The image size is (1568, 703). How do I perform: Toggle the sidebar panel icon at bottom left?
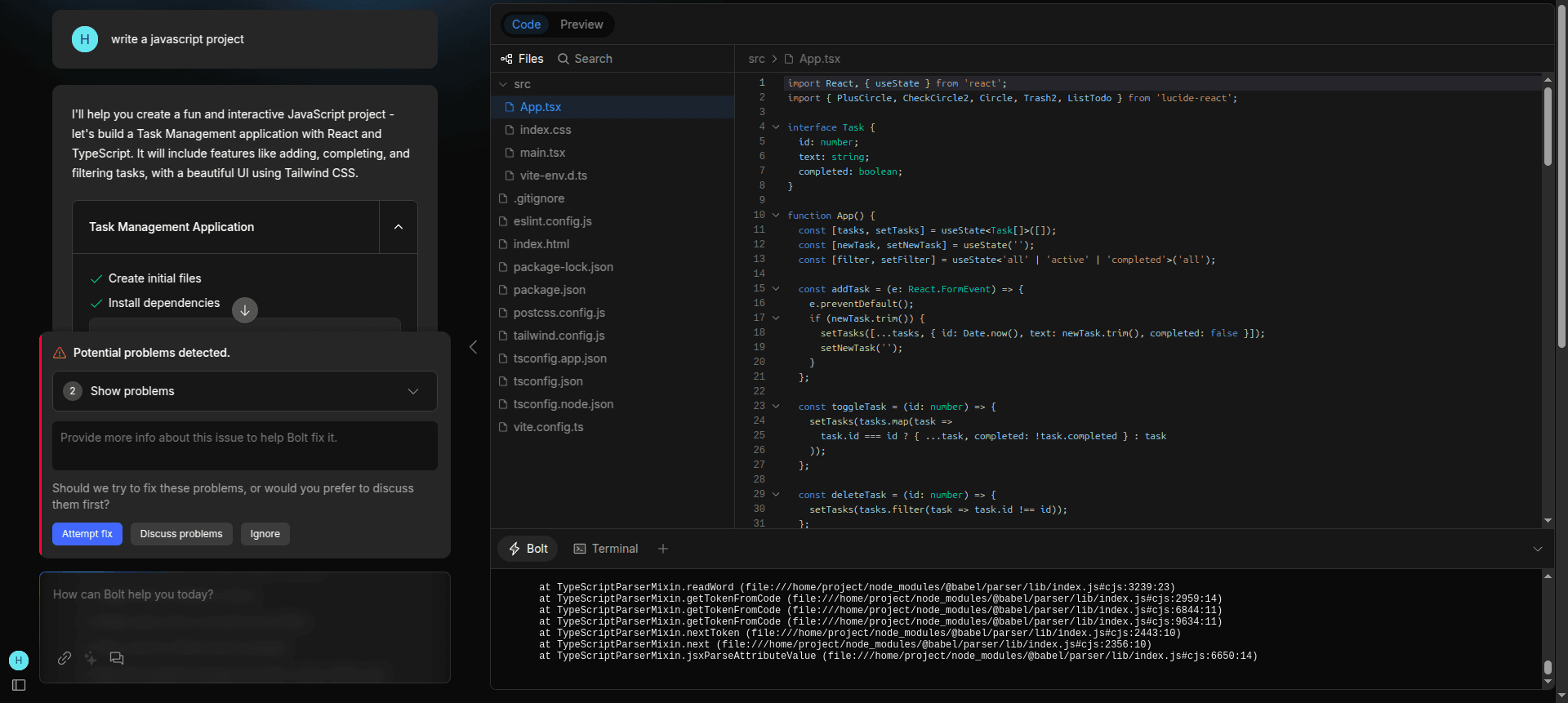pos(19,685)
